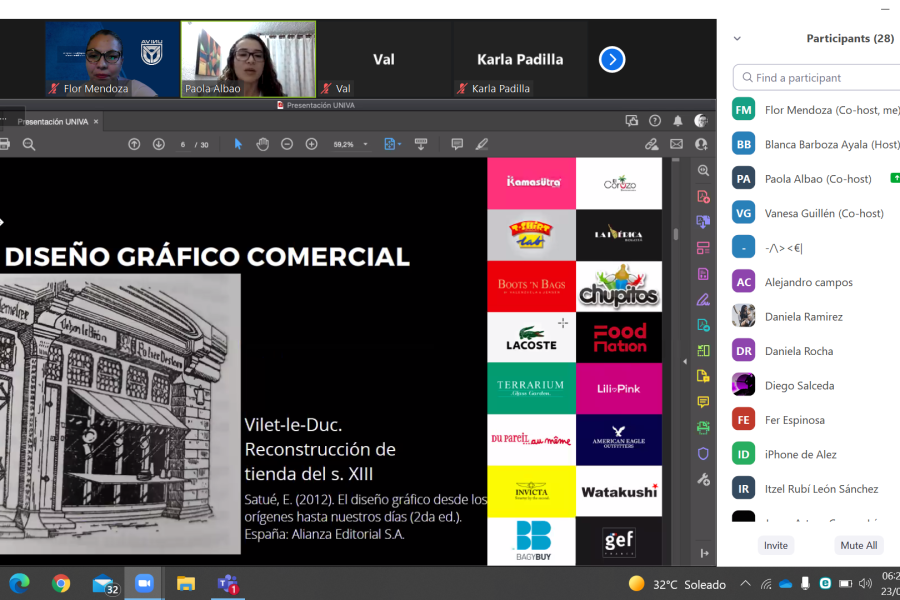Click the scrolling mode download icon

421,144
